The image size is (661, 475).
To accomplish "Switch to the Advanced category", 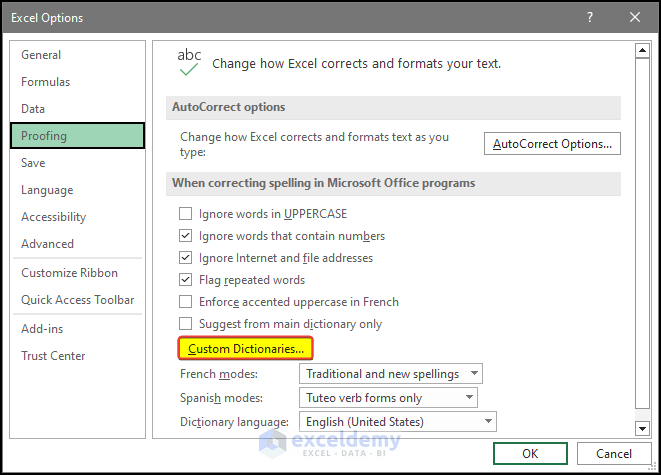I will tap(47, 244).
